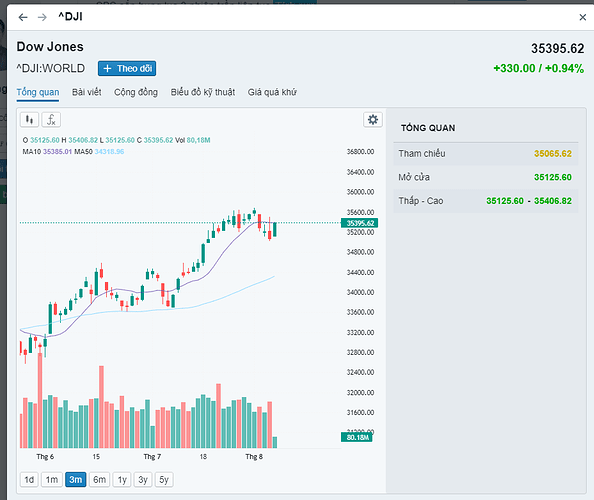Close the ^DJI popup with X
The image size is (594, 500).
[583, 17]
